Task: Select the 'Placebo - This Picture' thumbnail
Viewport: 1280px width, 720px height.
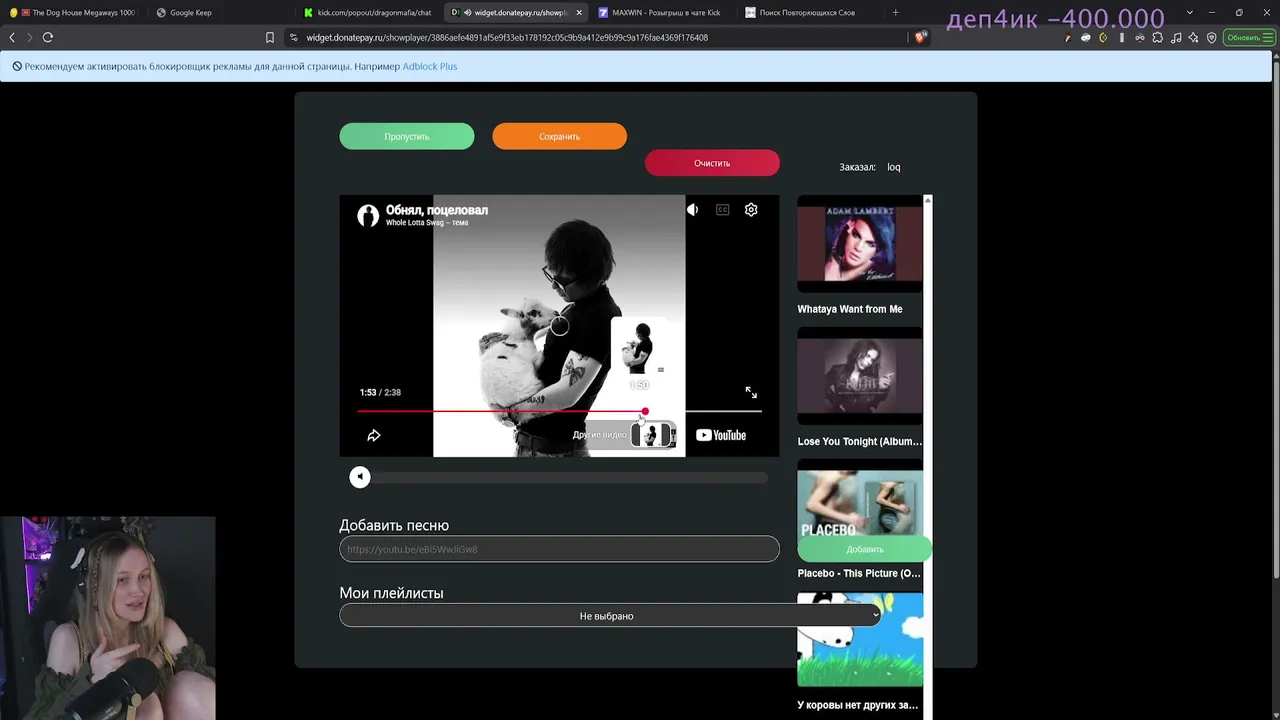Action: click(x=860, y=498)
